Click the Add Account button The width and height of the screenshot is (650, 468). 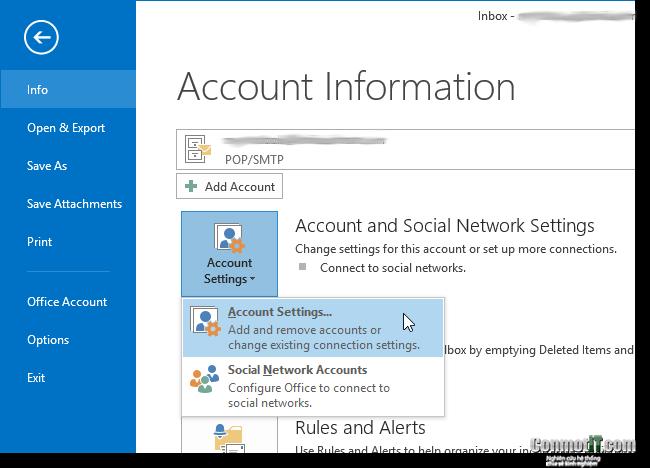point(229,187)
